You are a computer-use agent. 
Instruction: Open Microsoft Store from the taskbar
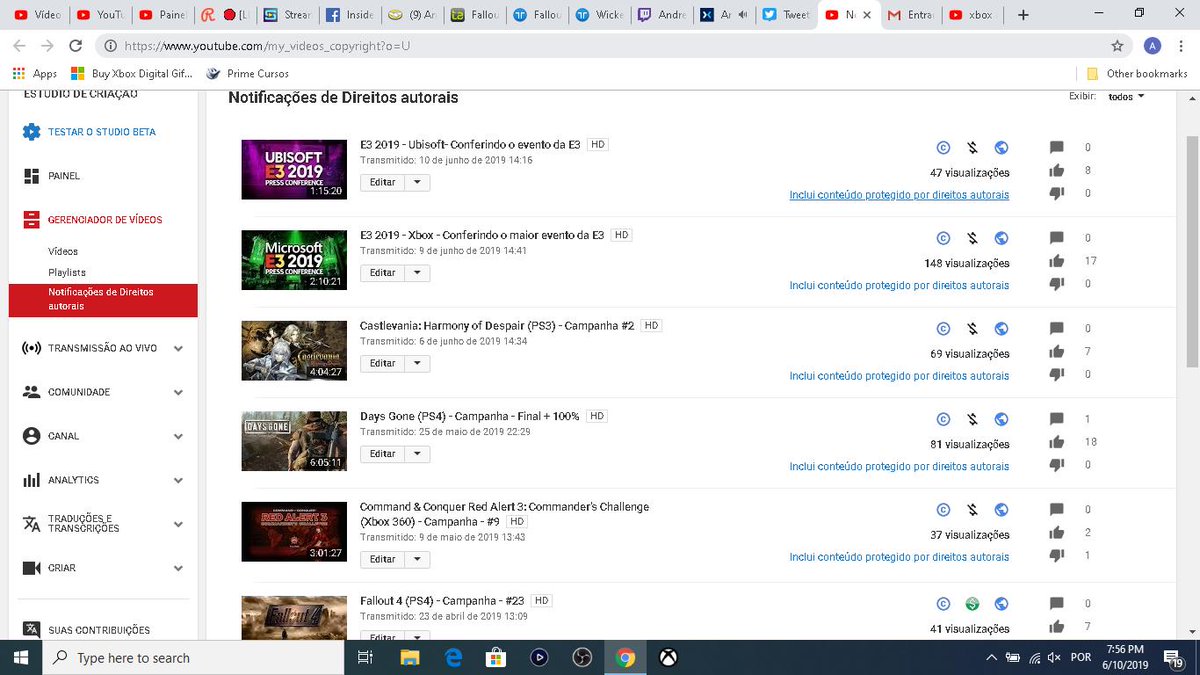pyautogui.click(x=495, y=657)
